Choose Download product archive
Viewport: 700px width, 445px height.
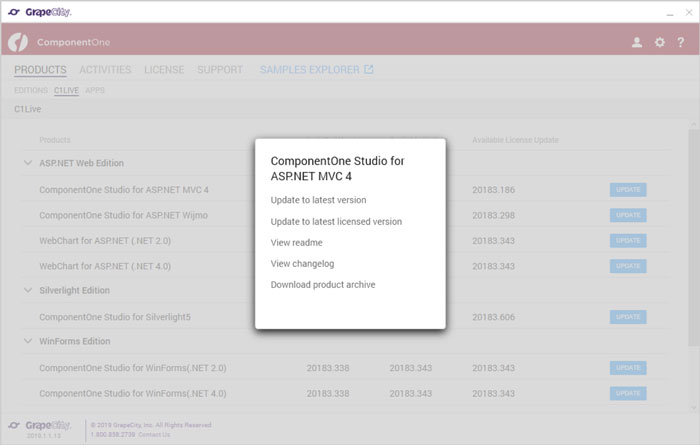point(323,284)
